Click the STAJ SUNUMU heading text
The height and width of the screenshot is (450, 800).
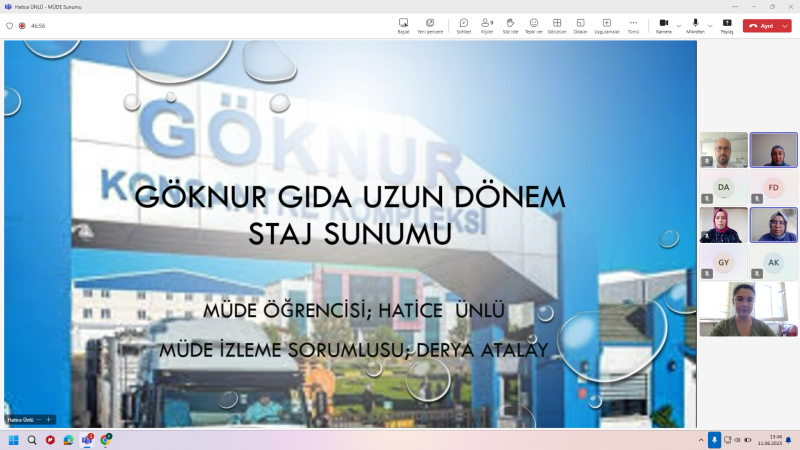(x=350, y=234)
